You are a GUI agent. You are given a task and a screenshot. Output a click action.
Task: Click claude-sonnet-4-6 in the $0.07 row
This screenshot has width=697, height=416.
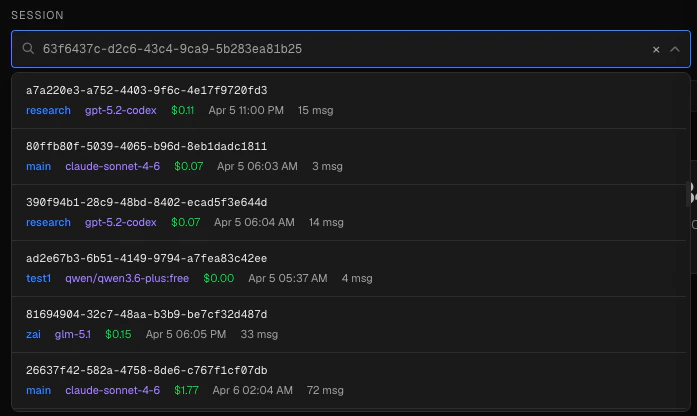tap(112, 166)
